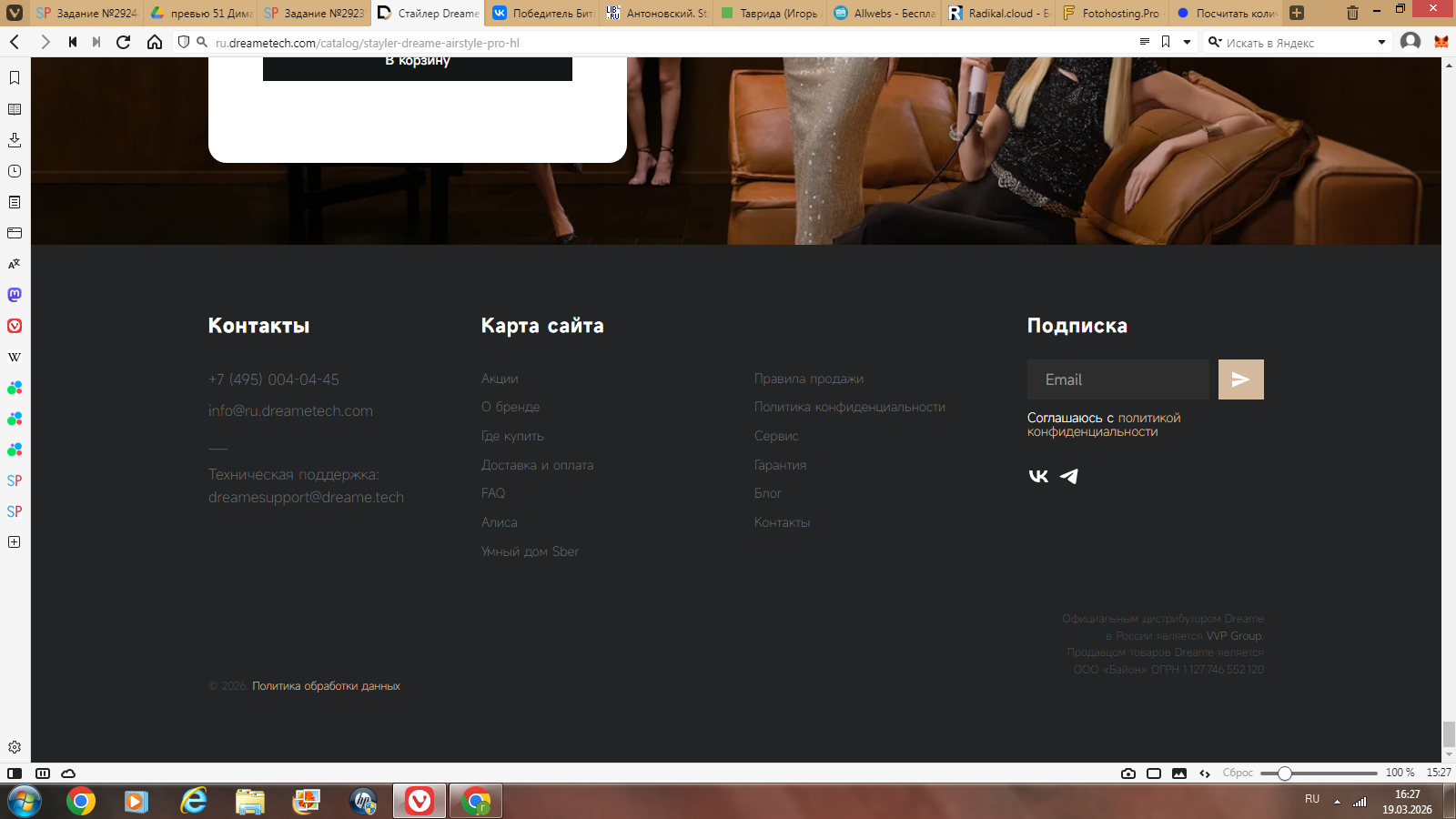Open the History panel clock icon
The image size is (1456, 819).
15,171
